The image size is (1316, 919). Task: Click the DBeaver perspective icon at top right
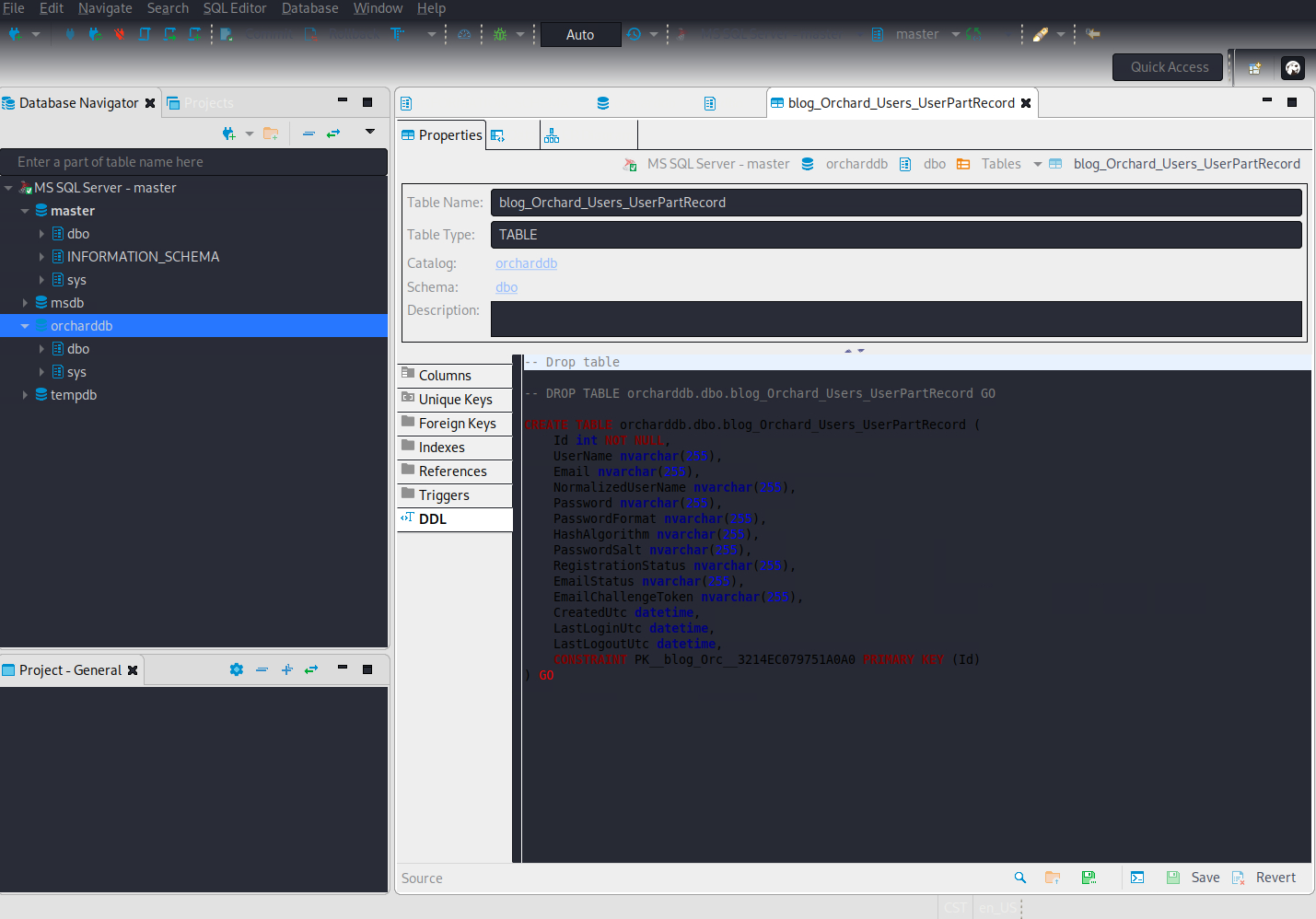pyautogui.click(x=1293, y=68)
